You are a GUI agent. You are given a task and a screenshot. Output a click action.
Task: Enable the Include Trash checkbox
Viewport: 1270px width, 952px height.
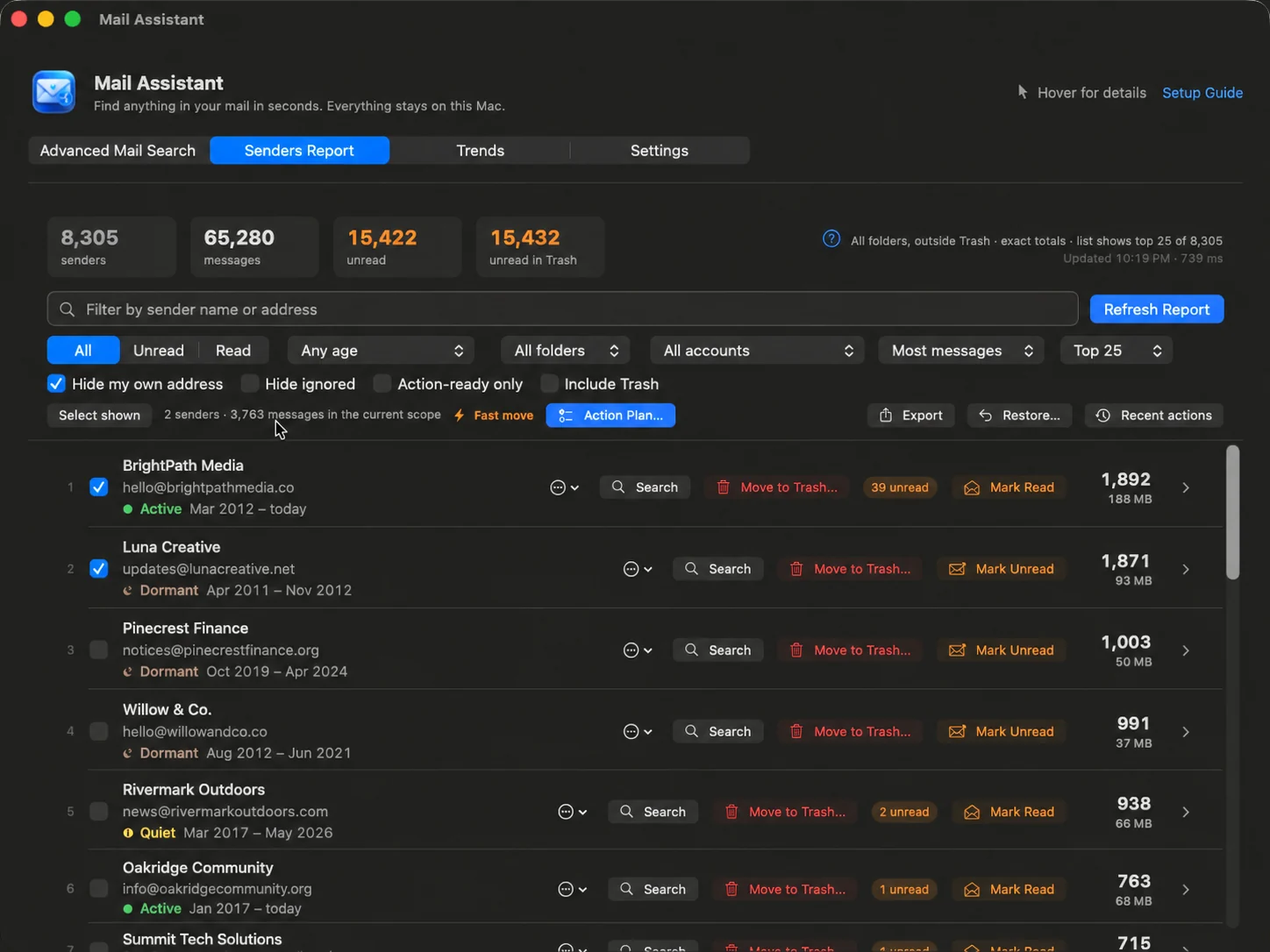click(x=550, y=384)
